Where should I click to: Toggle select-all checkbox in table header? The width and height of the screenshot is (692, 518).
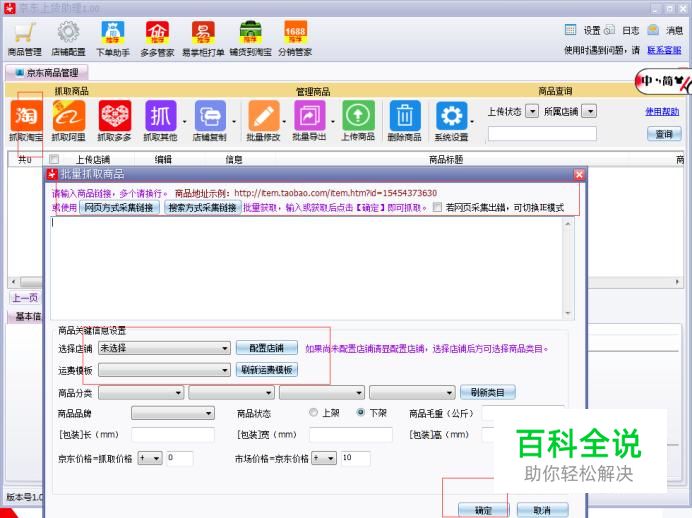pyautogui.click(x=54, y=159)
